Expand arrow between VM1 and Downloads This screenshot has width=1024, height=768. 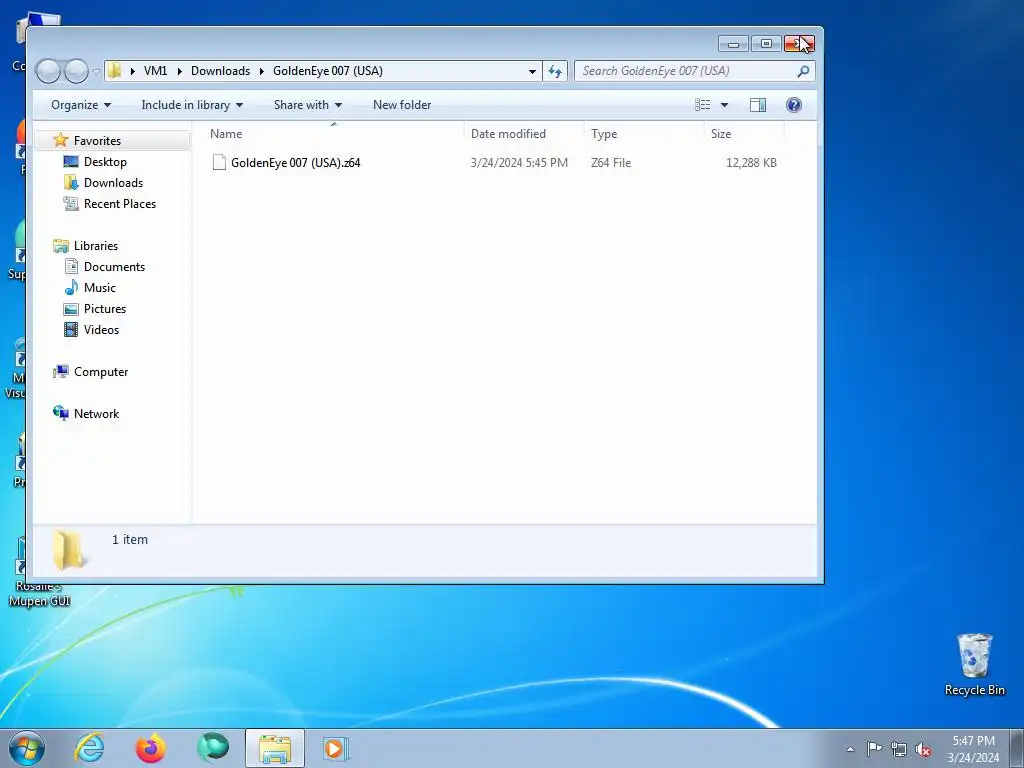(180, 71)
